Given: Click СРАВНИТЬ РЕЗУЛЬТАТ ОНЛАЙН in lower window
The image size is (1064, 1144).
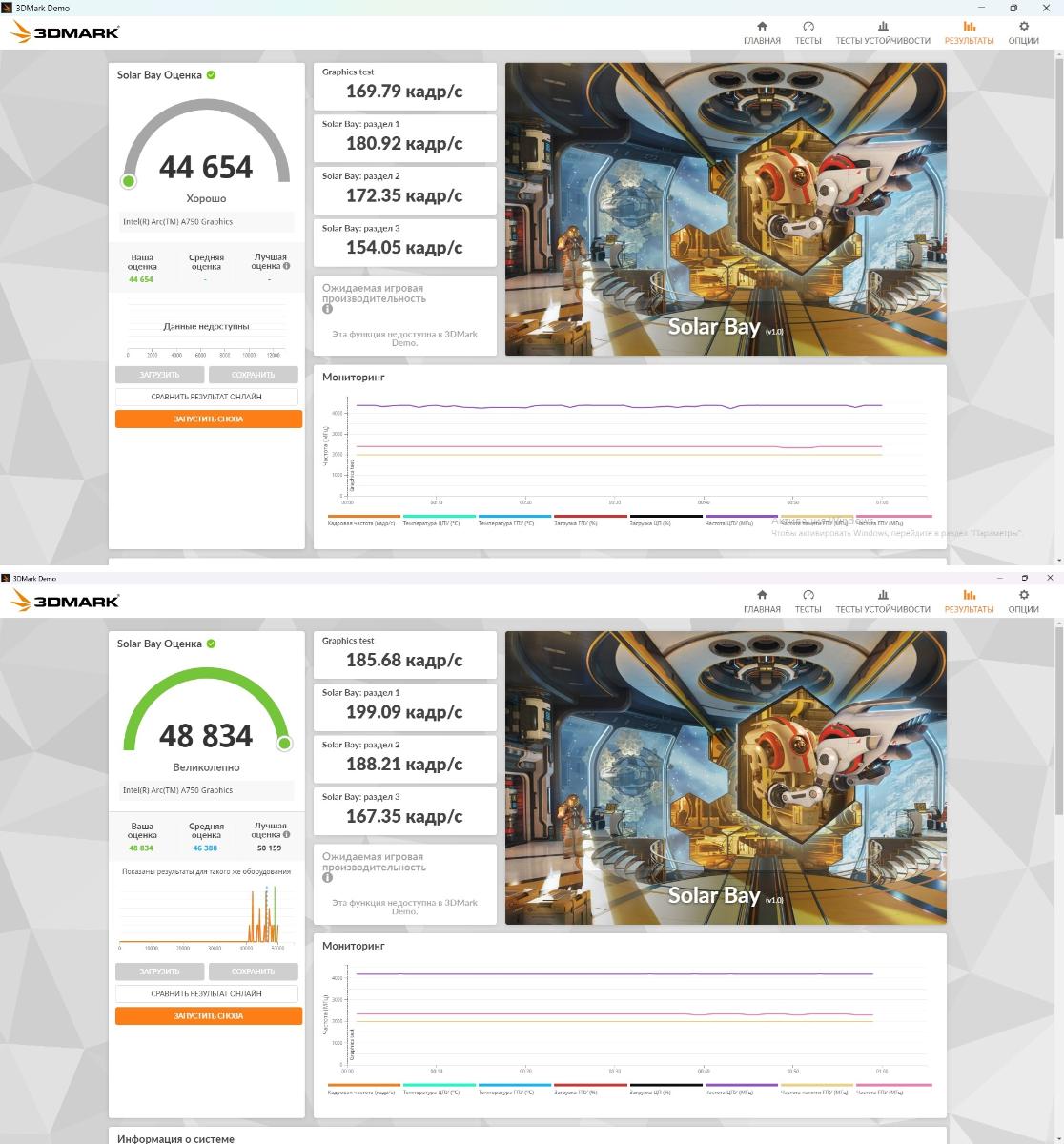Looking at the screenshot, I should pyautogui.click(x=207, y=993).
